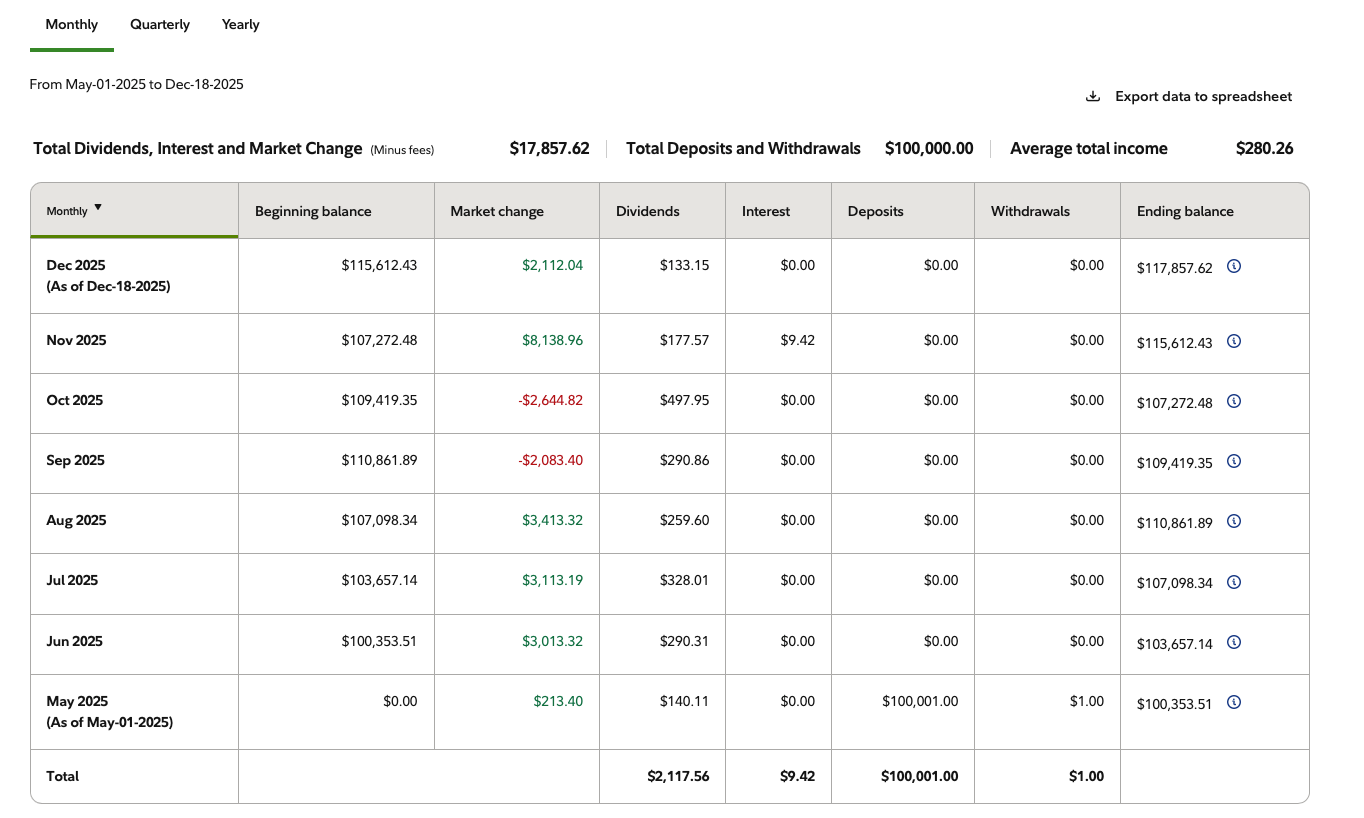Switch to the Yearly tab
This screenshot has width=1364, height=818.
tap(241, 25)
